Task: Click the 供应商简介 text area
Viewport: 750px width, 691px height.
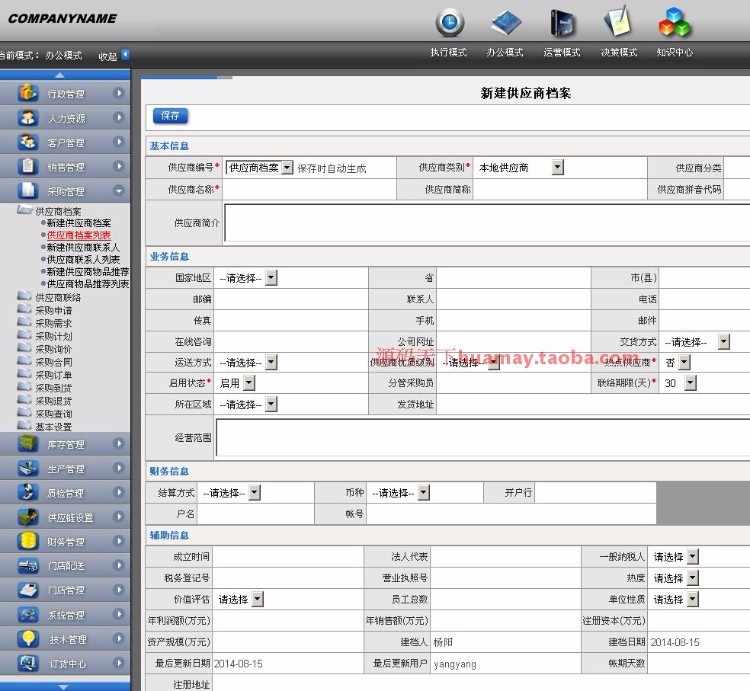Action: (x=487, y=223)
